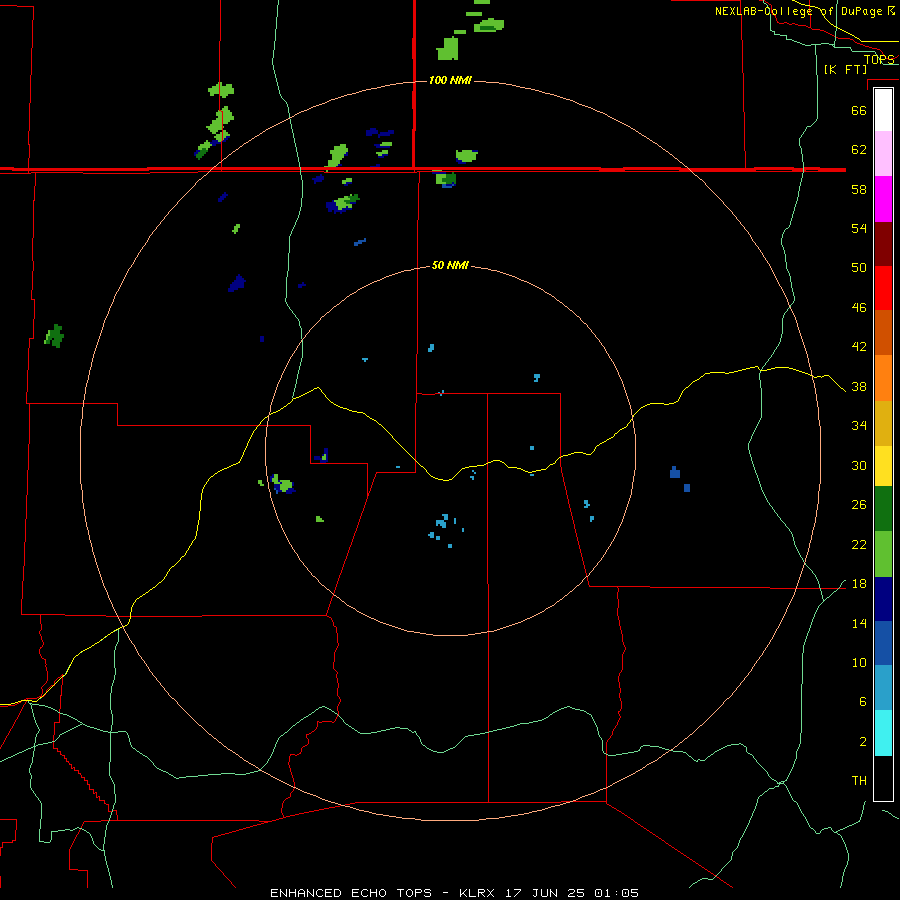Click the '18' legend value
This screenshot has height=900, width=900.
(859, 584)
